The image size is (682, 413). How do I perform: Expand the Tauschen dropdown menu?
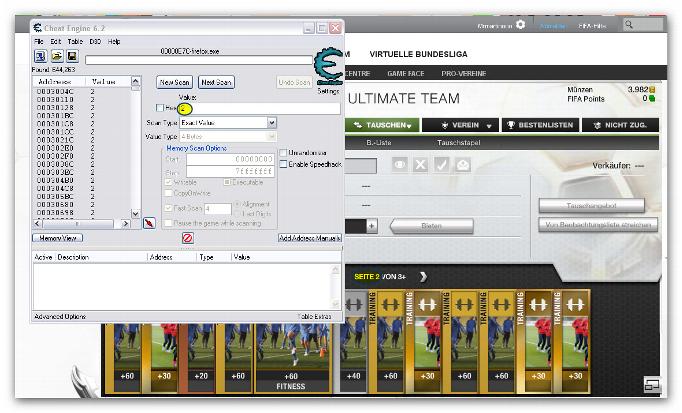pos(383,125)
